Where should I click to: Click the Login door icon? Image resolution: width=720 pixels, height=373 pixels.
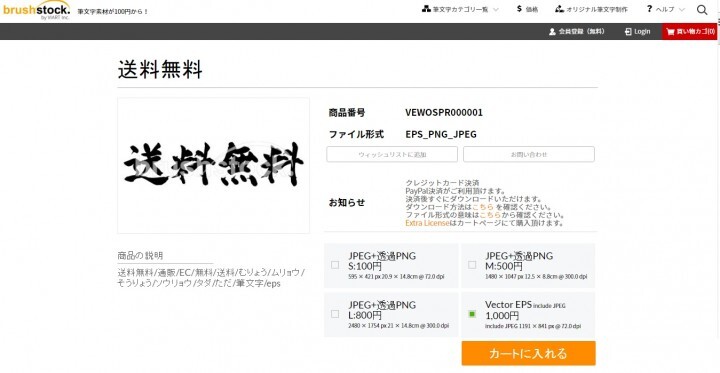click(628, 32)
